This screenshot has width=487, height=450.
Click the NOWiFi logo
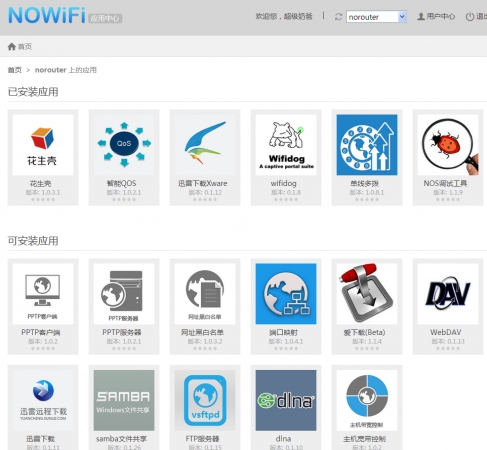[47, 15]
